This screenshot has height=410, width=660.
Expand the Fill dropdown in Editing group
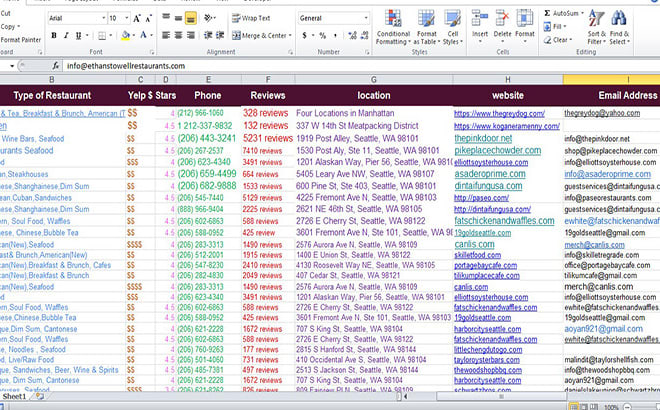point(564,27)
